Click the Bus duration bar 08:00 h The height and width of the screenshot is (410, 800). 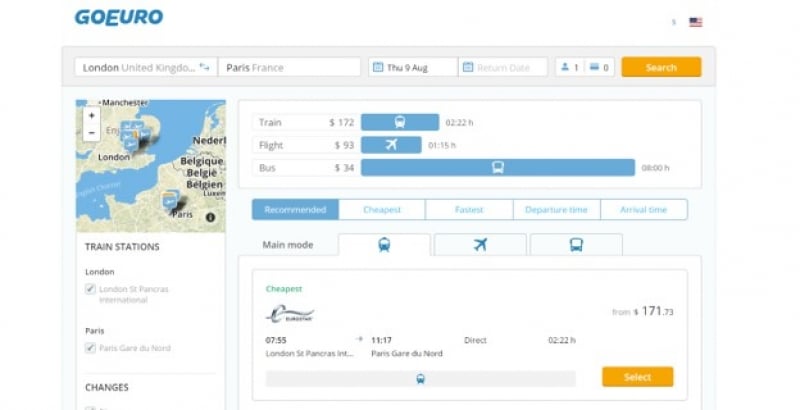click(x=498, y=167)
